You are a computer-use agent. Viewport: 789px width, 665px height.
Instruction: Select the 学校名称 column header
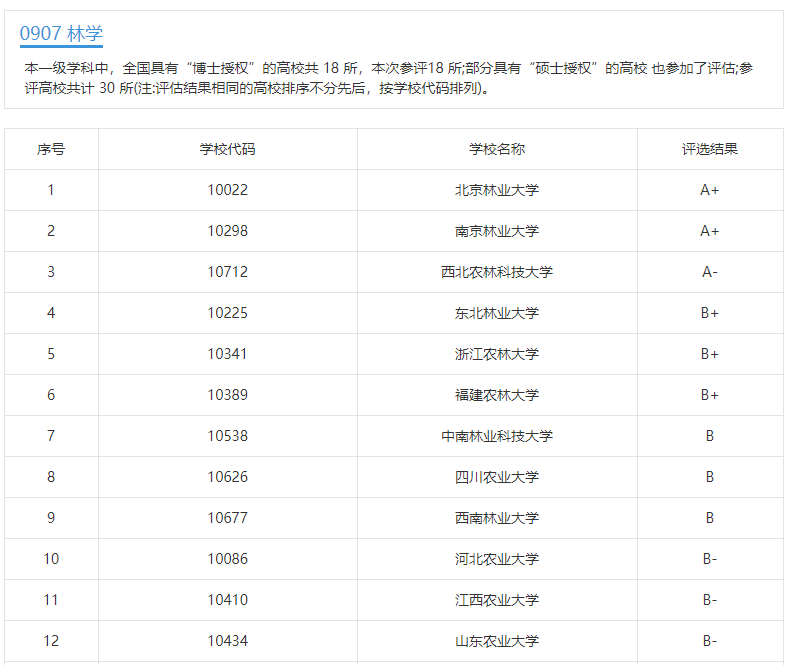497,149
